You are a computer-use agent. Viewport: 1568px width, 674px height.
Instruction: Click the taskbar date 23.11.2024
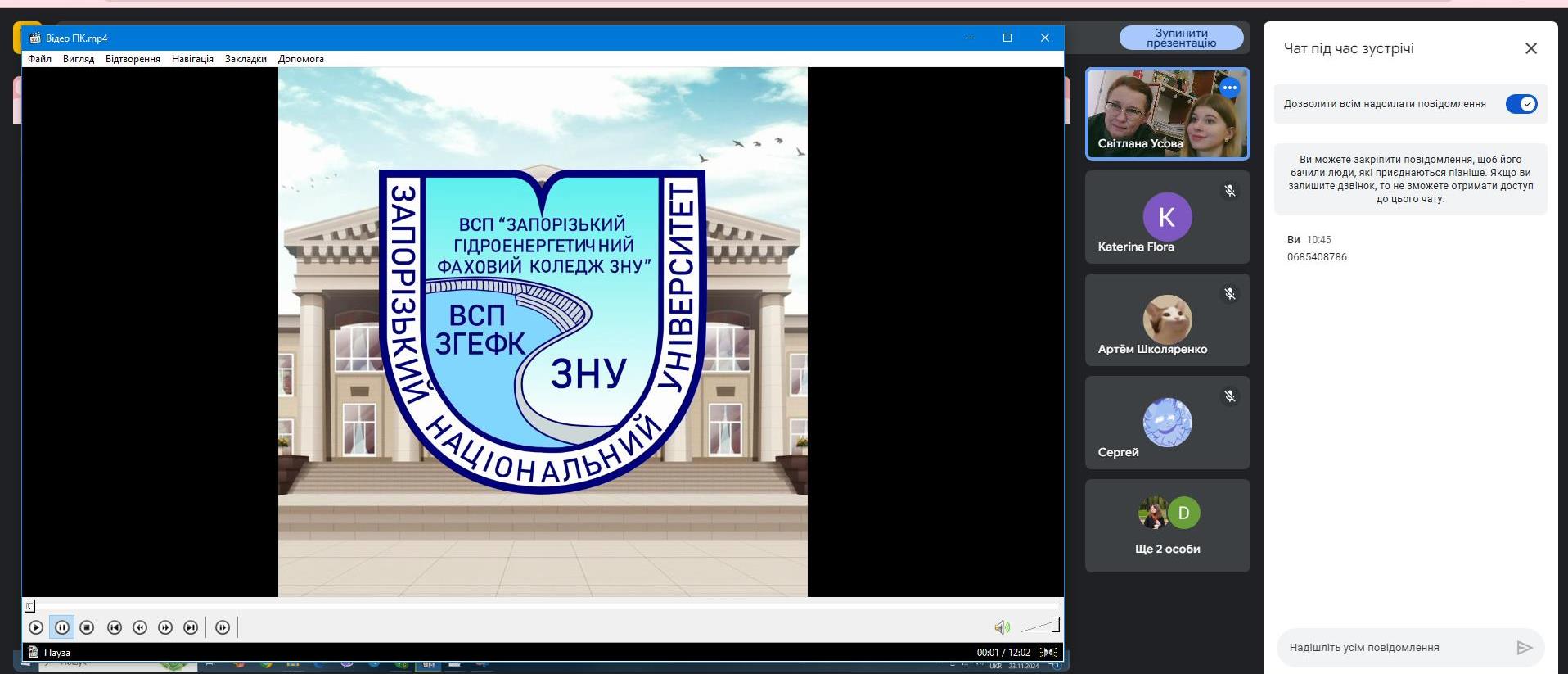(1024, 667)
